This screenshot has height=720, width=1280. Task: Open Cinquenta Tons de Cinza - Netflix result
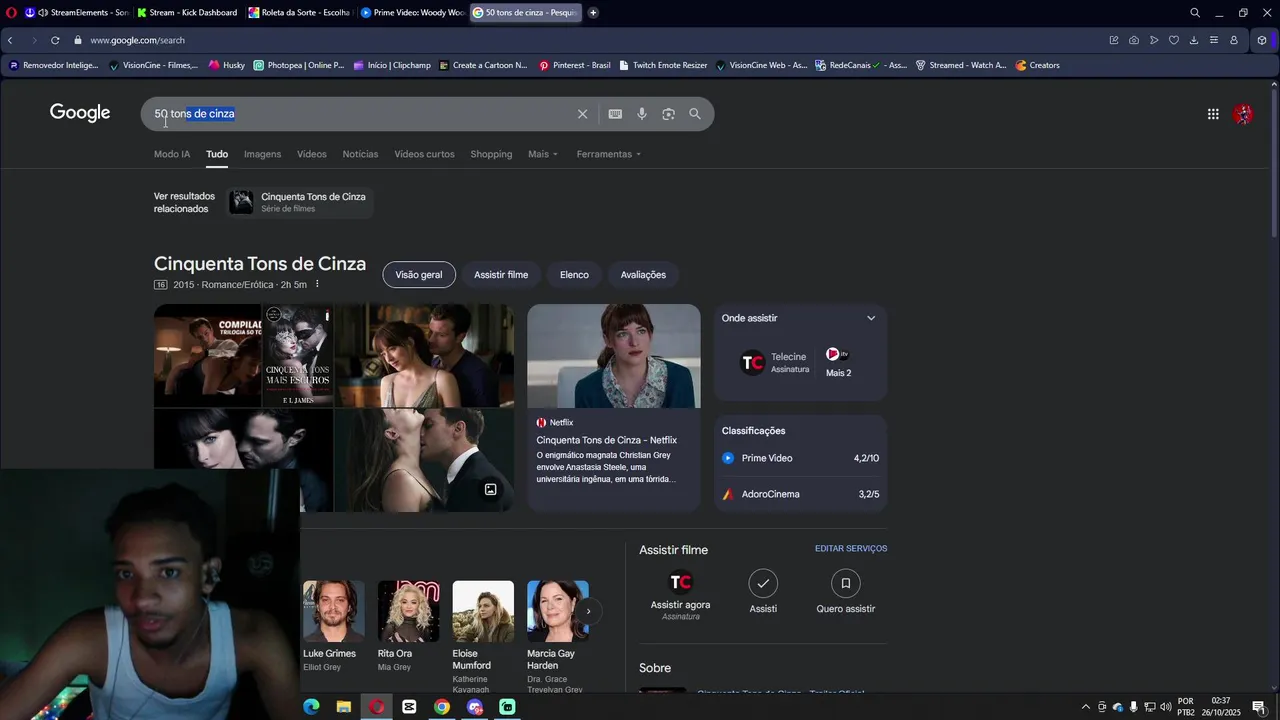(607, 440)
